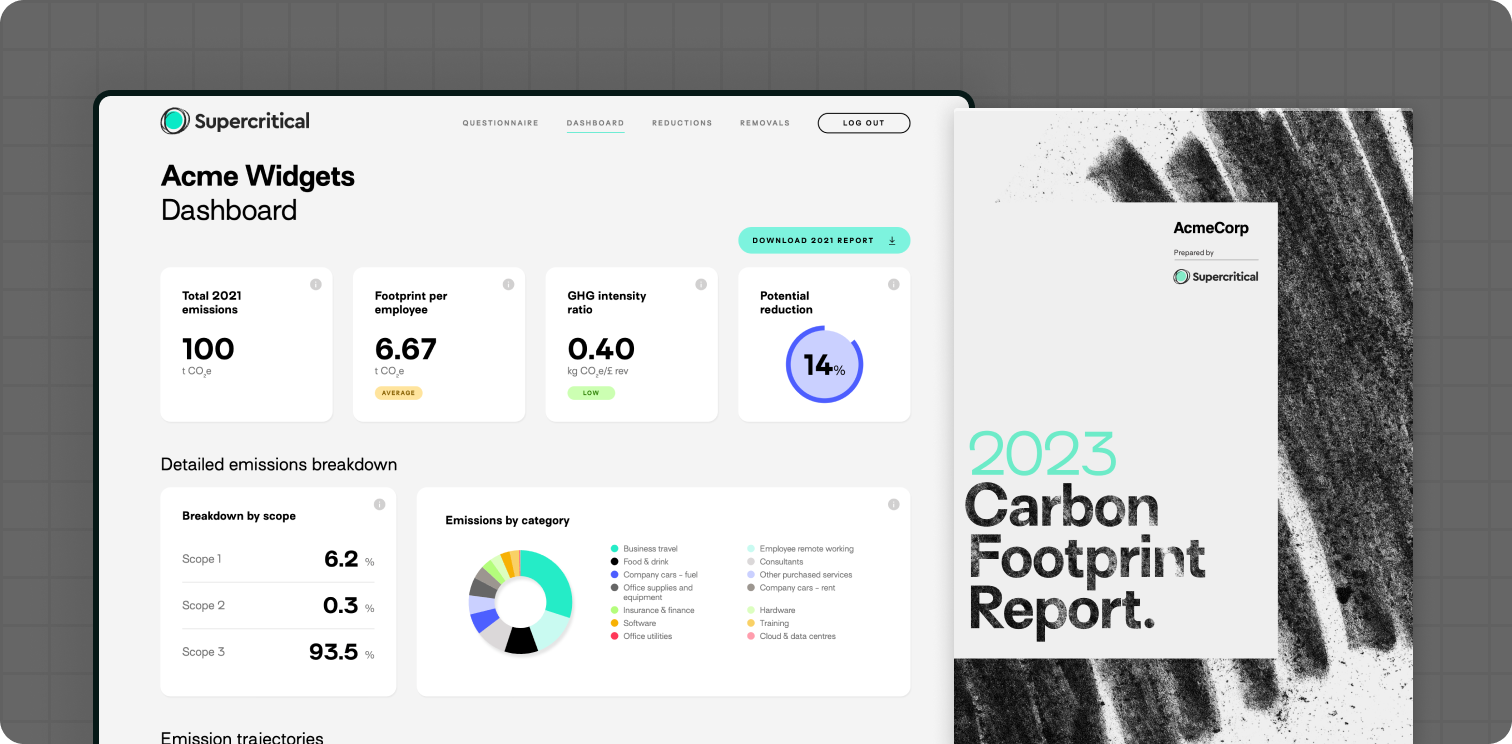Open info icon on Total 2021 emissions card

coord(316,285)
